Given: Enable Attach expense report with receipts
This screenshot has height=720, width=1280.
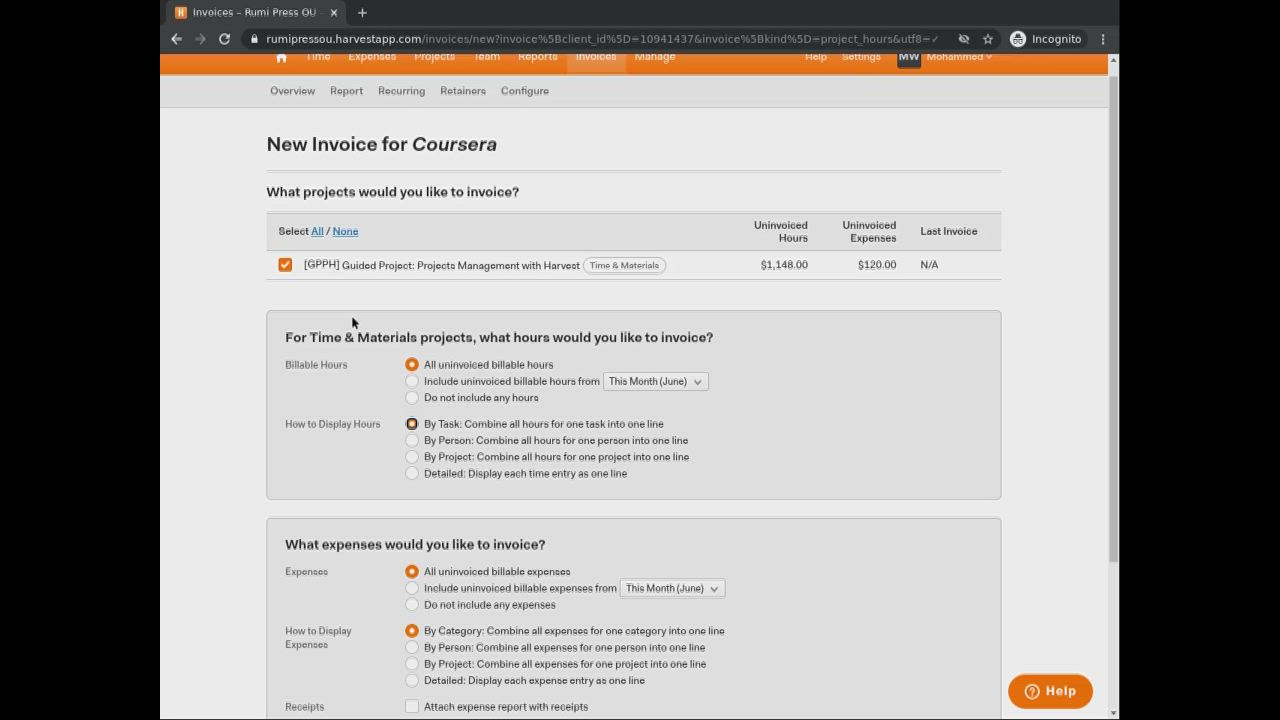Looking at the screenshot, I should pos(412,707).
